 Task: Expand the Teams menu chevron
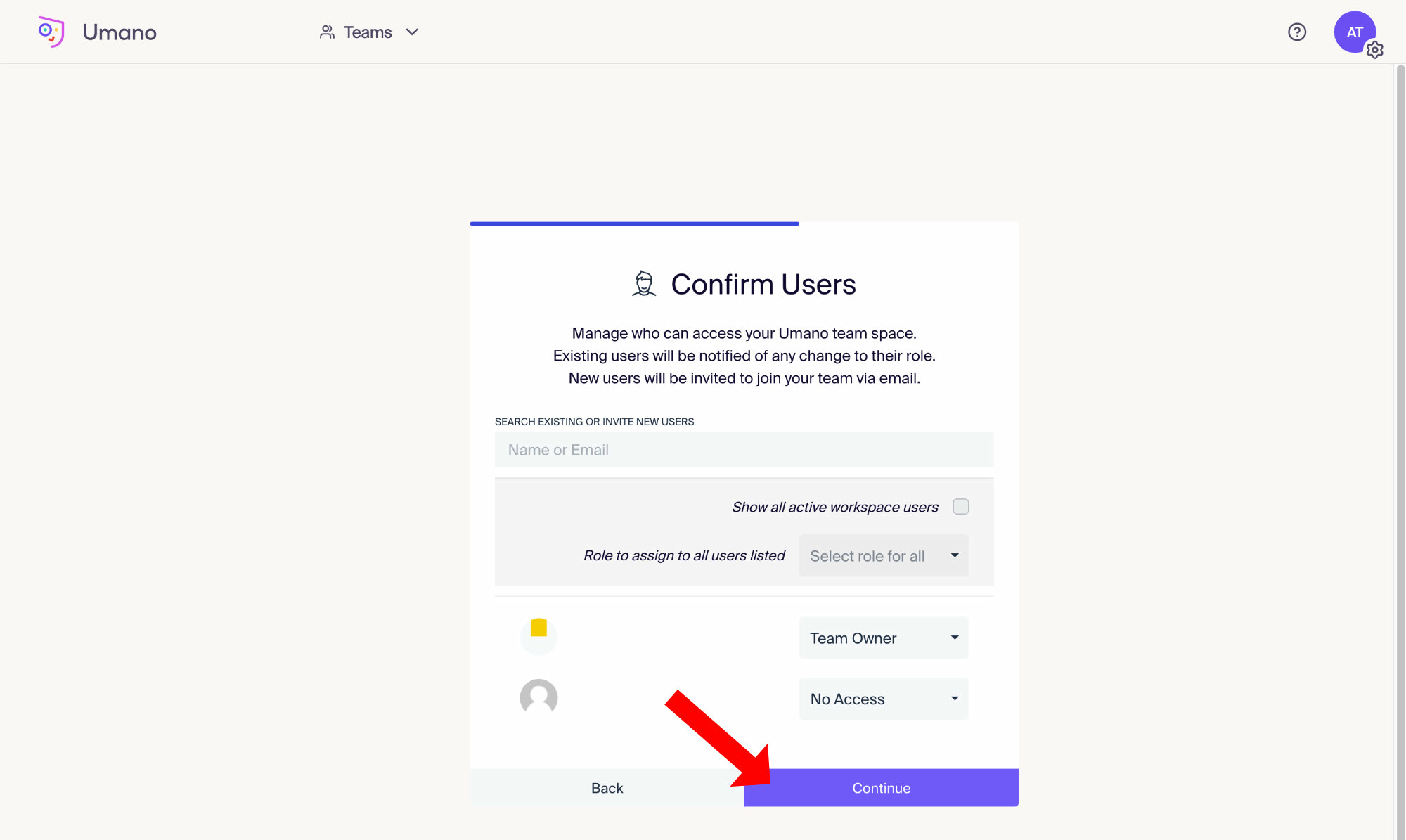click(x=413, y=32)
